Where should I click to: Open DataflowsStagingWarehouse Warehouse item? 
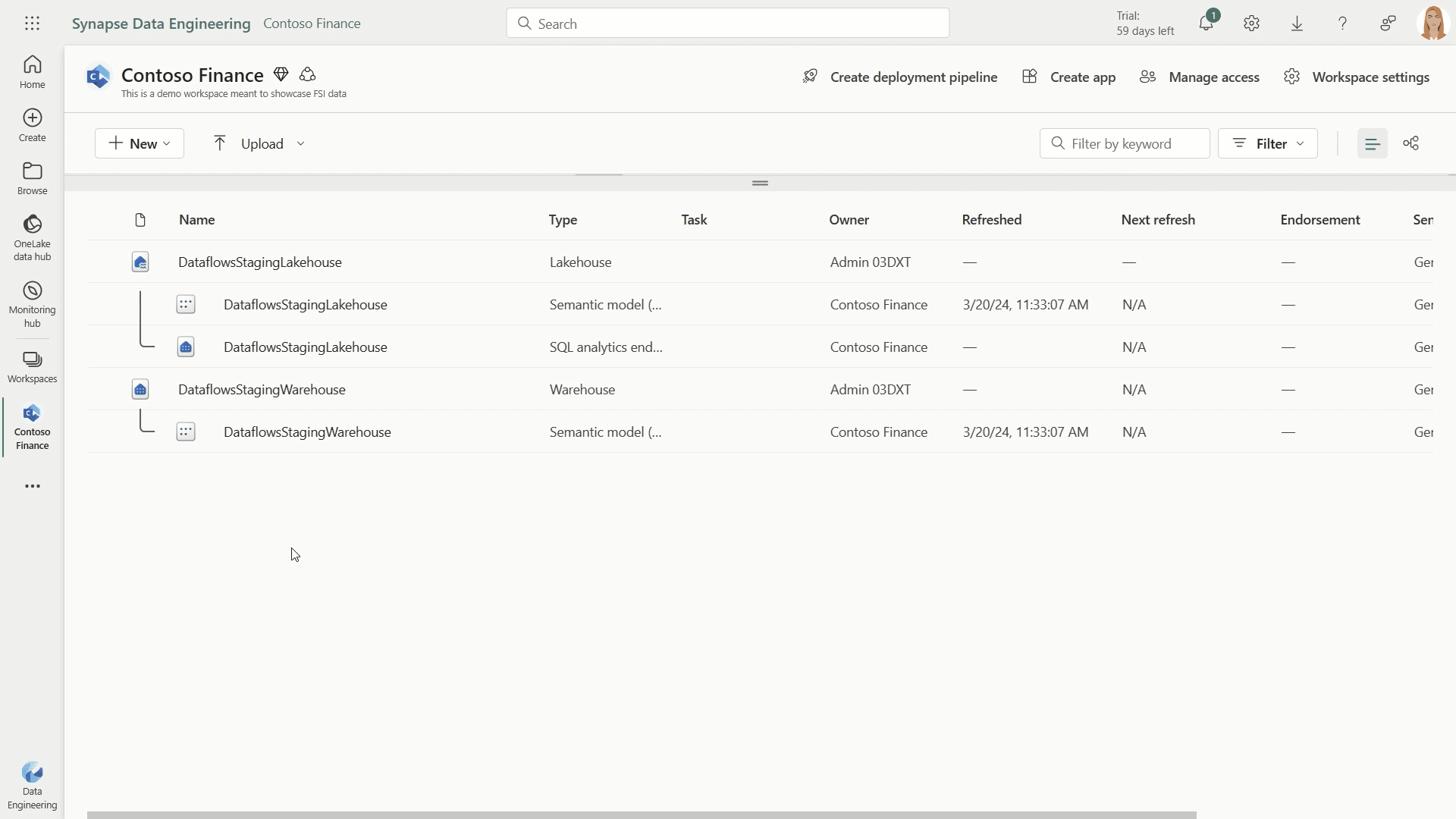(262, 390)
